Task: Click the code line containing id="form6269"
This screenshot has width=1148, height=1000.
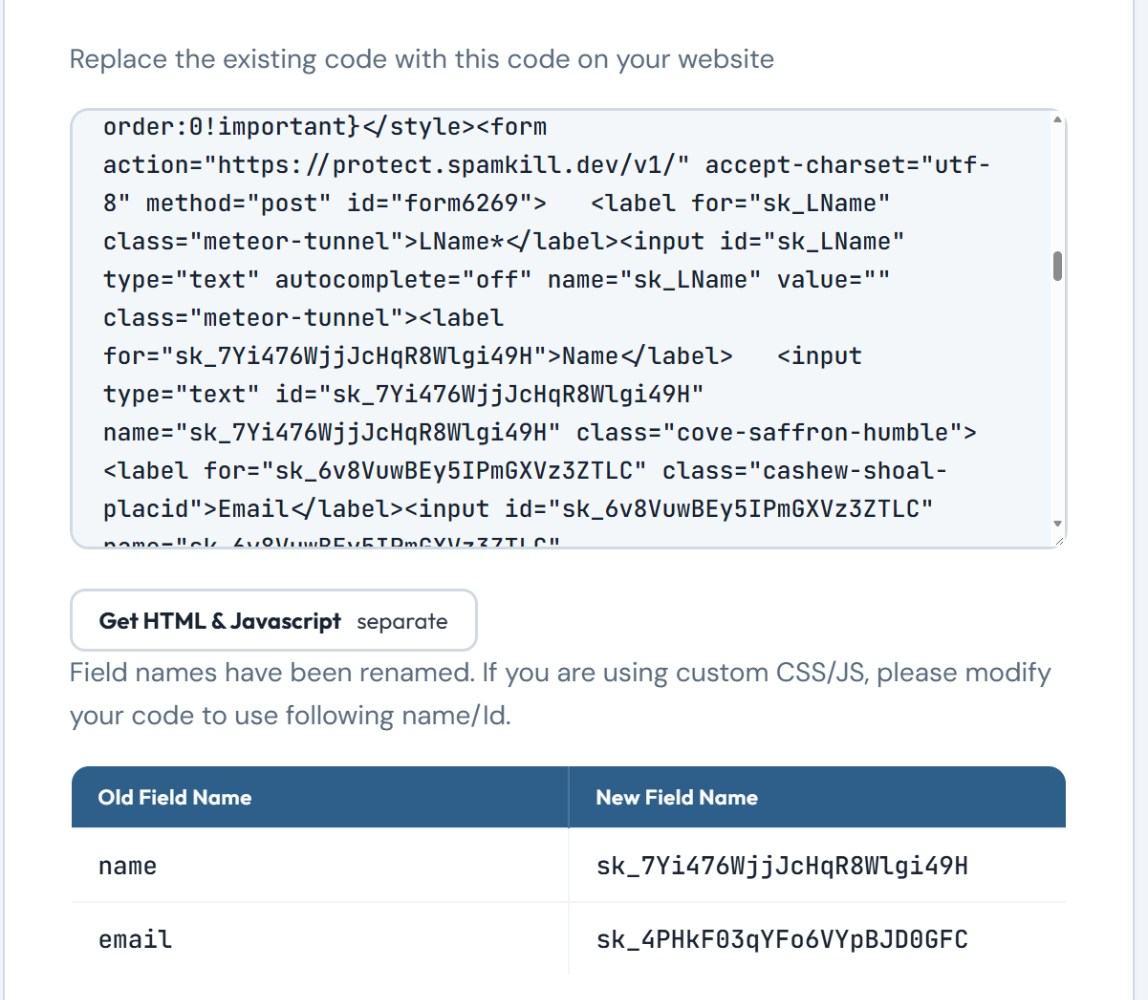Action: coord(496,203)
